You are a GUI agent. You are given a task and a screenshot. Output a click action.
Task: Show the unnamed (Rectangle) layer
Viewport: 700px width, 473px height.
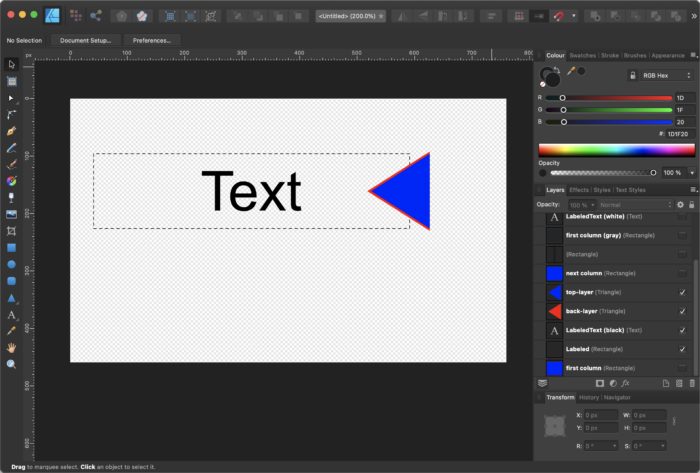point(682,254)
